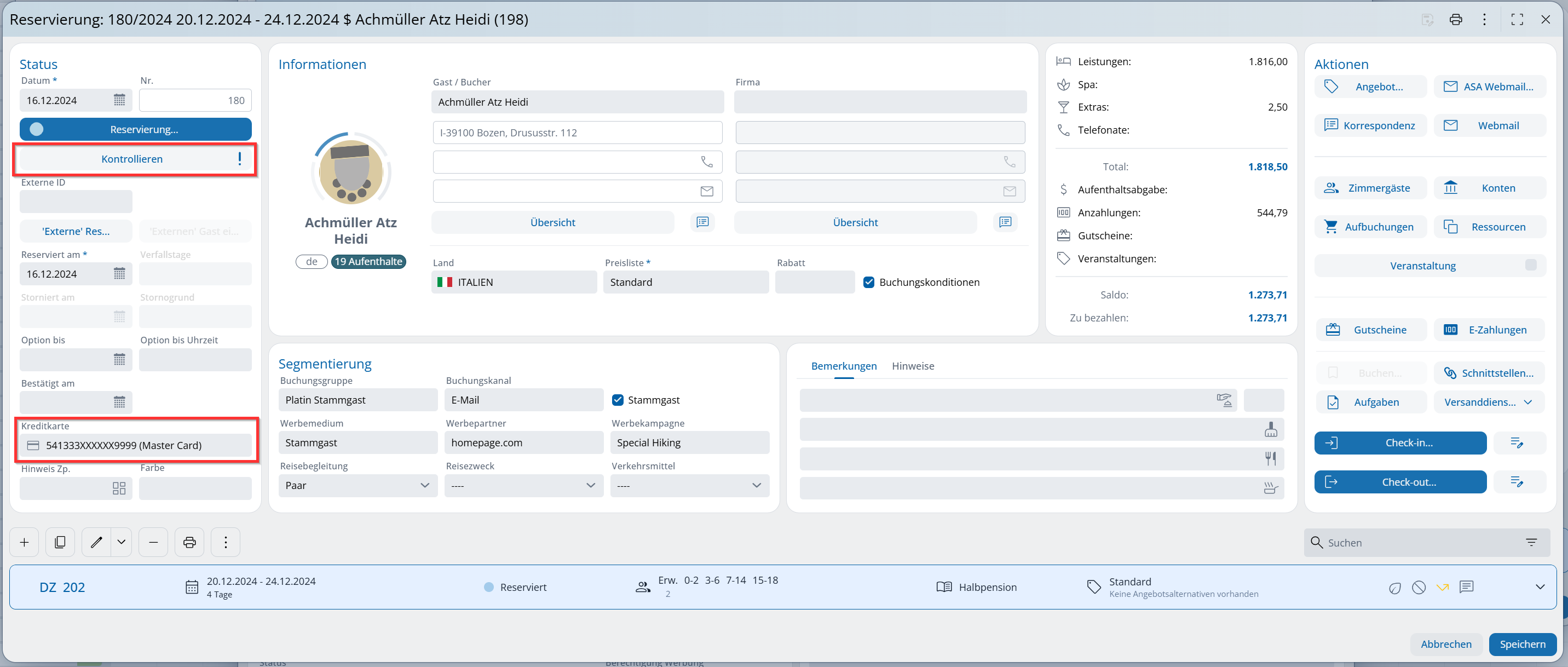This screenshot has width=1568, height=667.
Task: Open the calendar picker for Reserviert am
Action: [x=119, y=274]
